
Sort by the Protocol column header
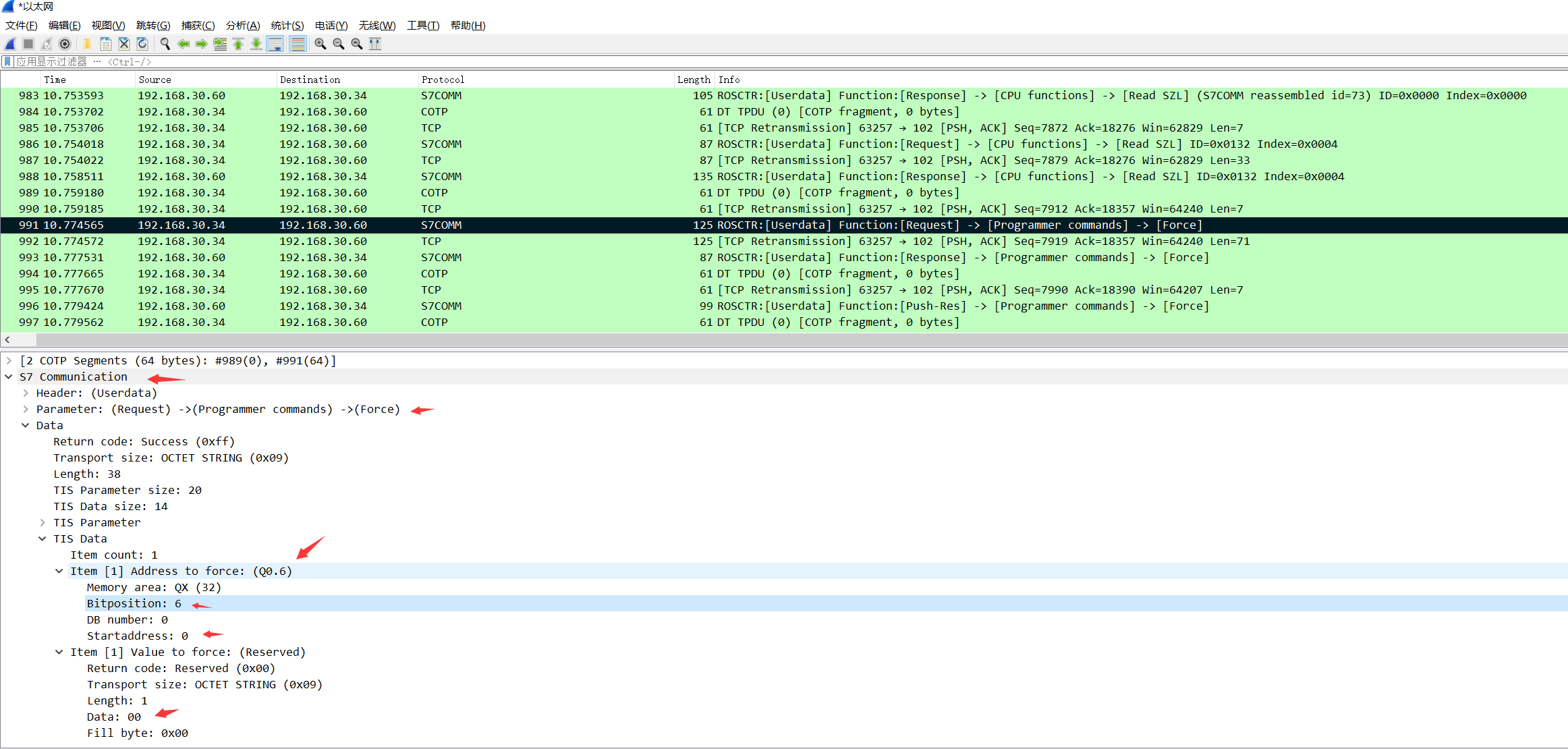[x=443, y=80]
